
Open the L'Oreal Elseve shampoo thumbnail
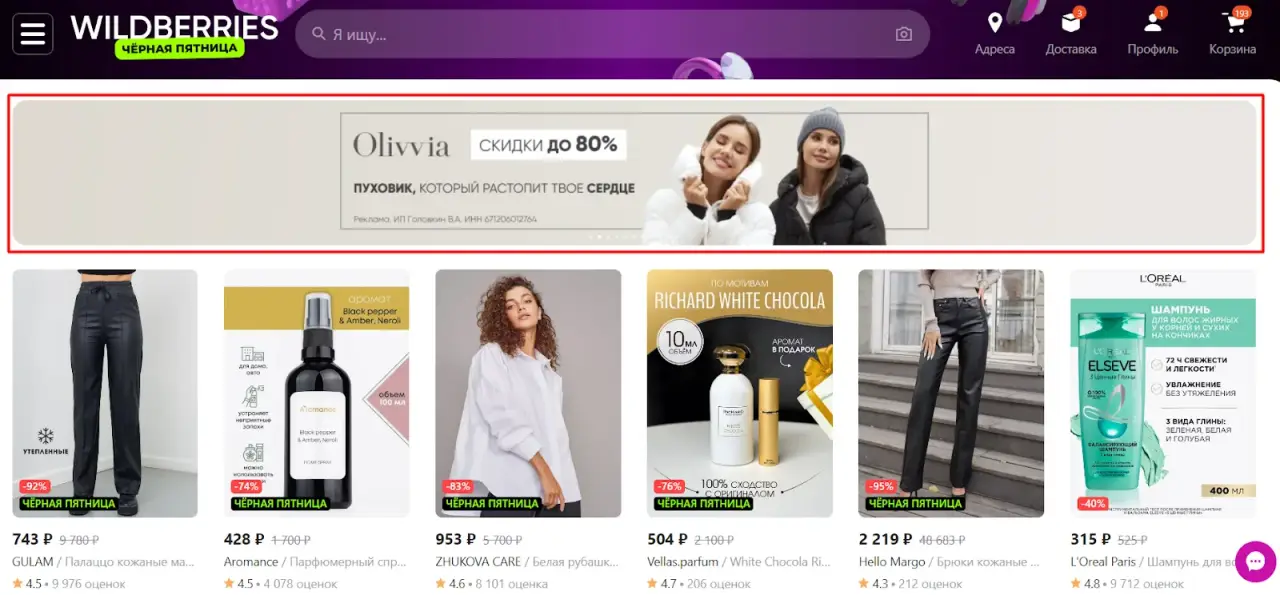coord(1163,393)
